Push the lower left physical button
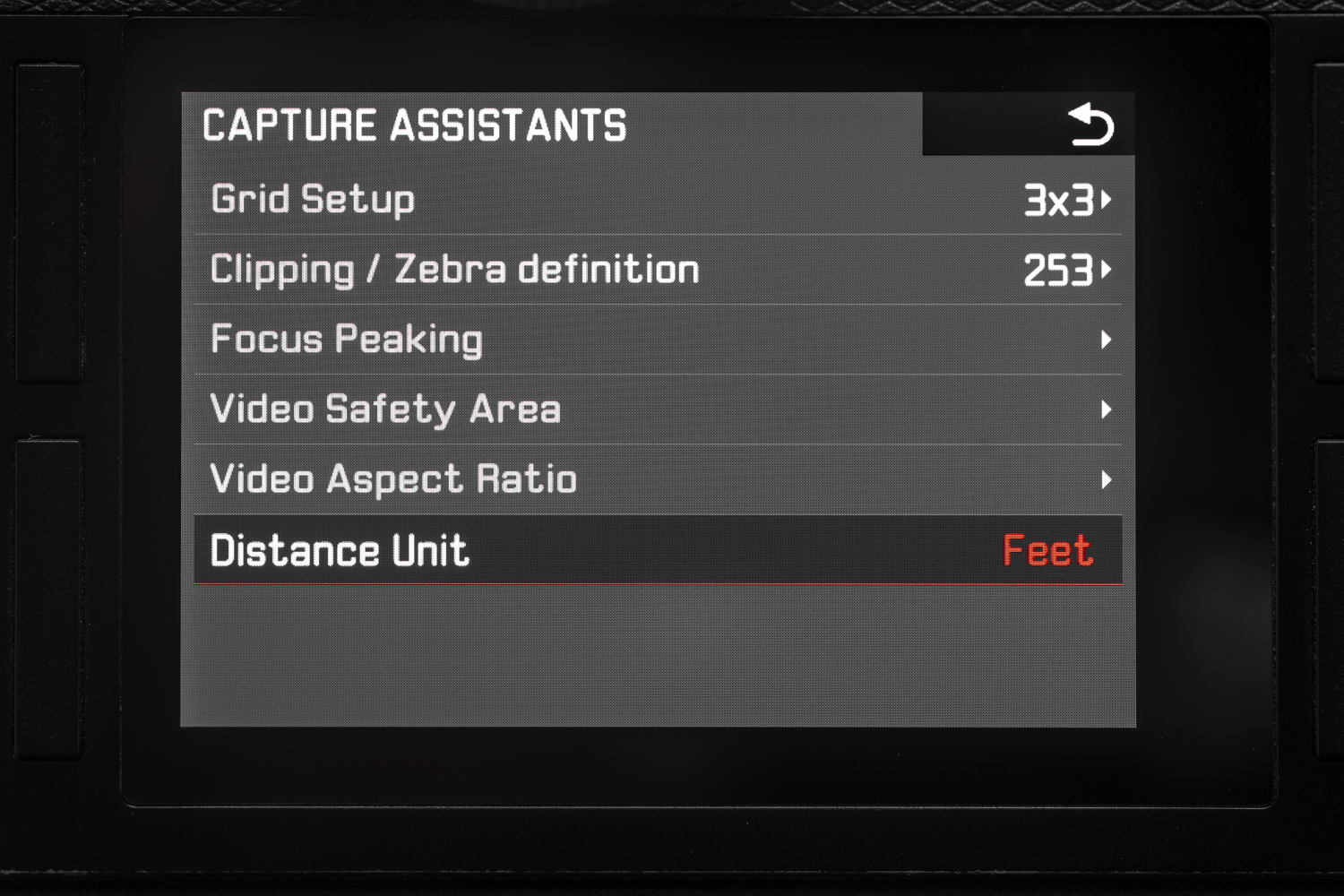Image resolution: width=1344 pixels, height=896 pixels. (x=49, y=599)
